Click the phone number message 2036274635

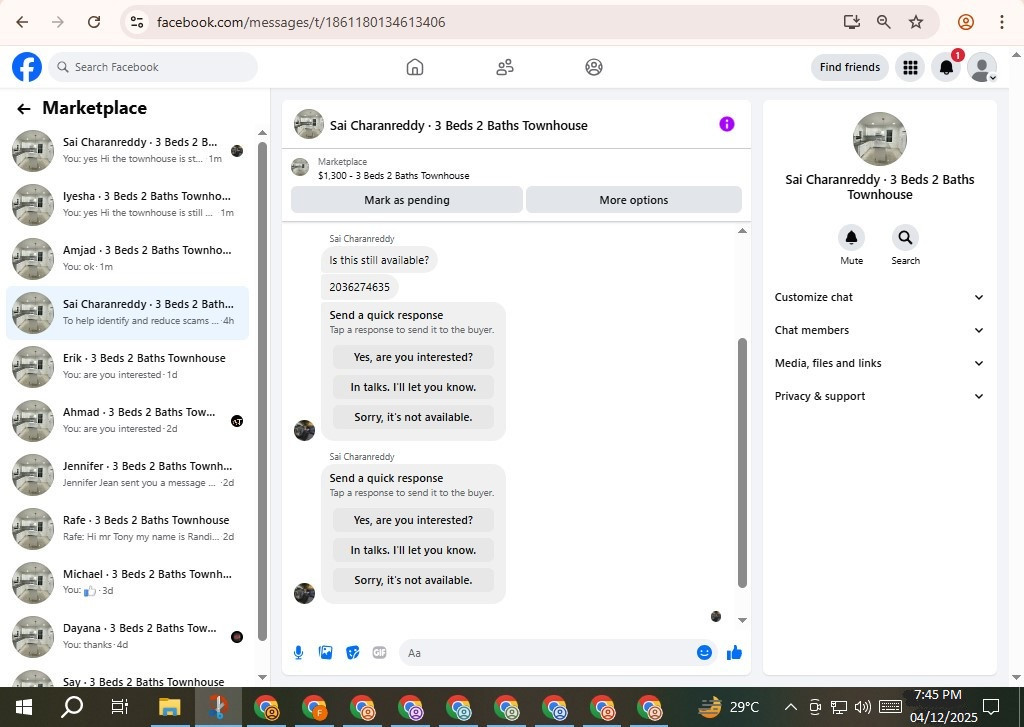[359, 287]
